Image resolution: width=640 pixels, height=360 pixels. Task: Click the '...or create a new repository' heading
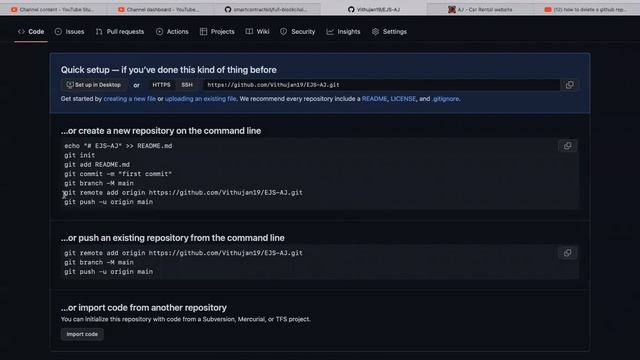tap(161, 131)
